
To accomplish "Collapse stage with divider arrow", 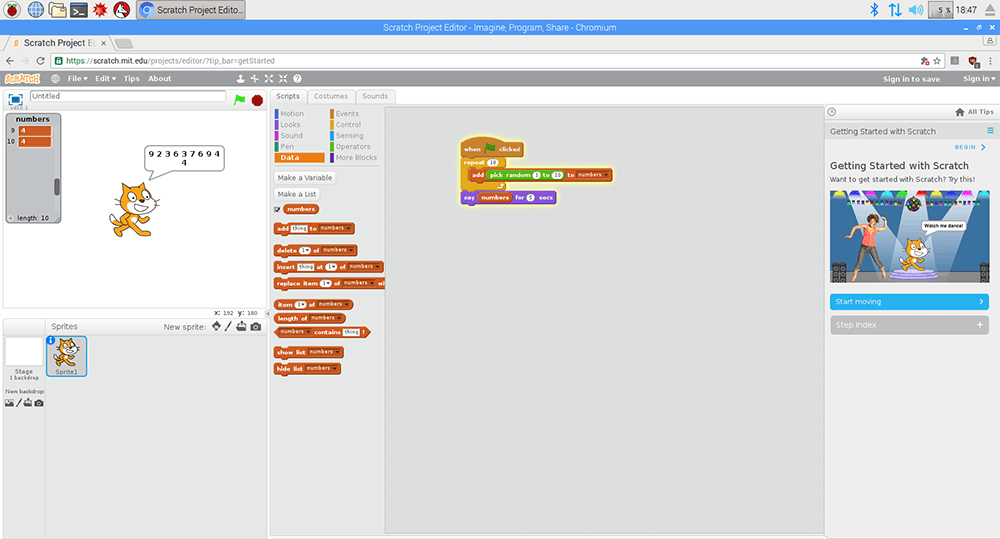I will click(x=268, y=313).
